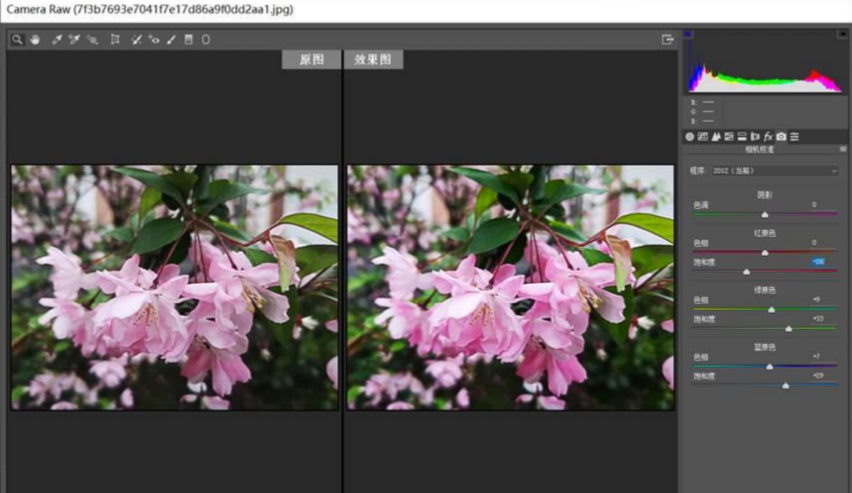The width and height of the screenshot is (852, 493).
Task: Click the shadows tint slider handle
Action: pyautogui.click(x=765, y=215)
